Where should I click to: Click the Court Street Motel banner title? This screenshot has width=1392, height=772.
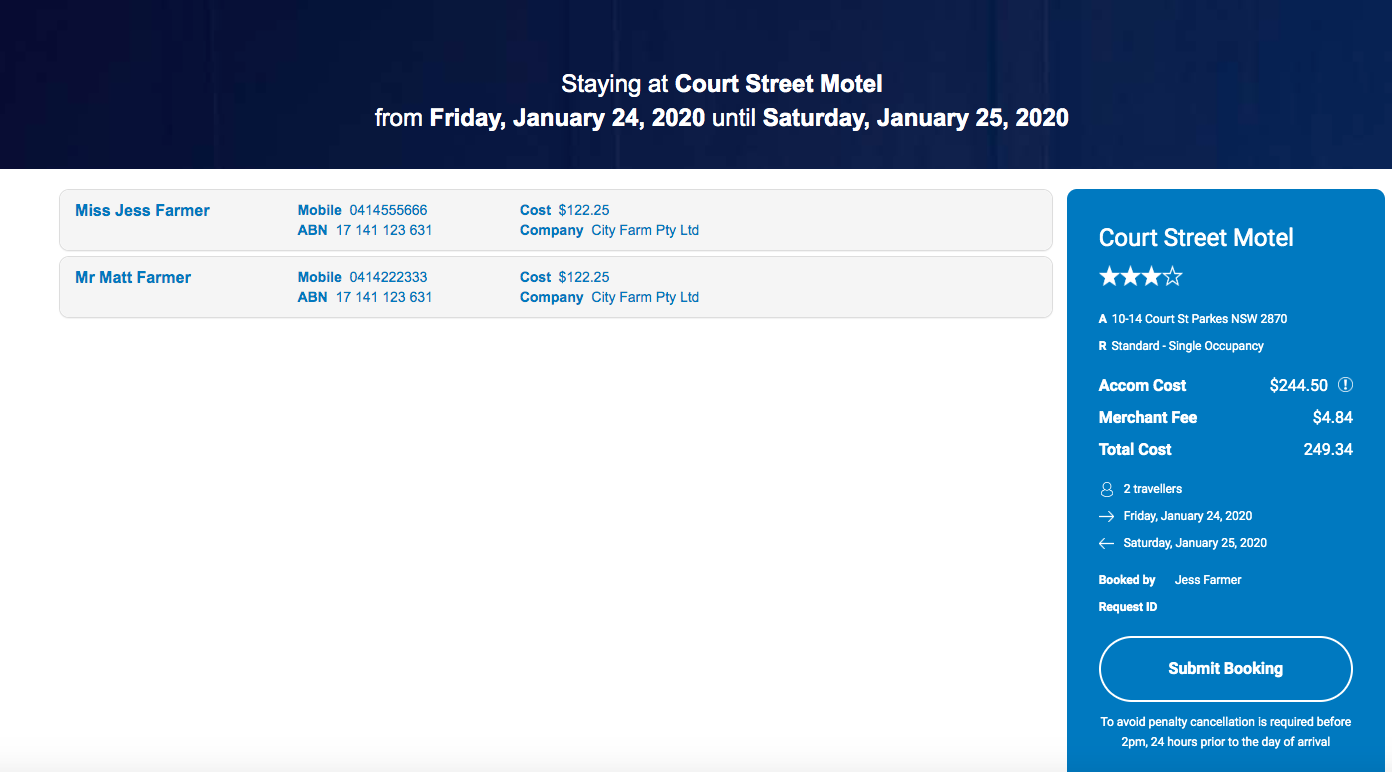click(778, 84)
